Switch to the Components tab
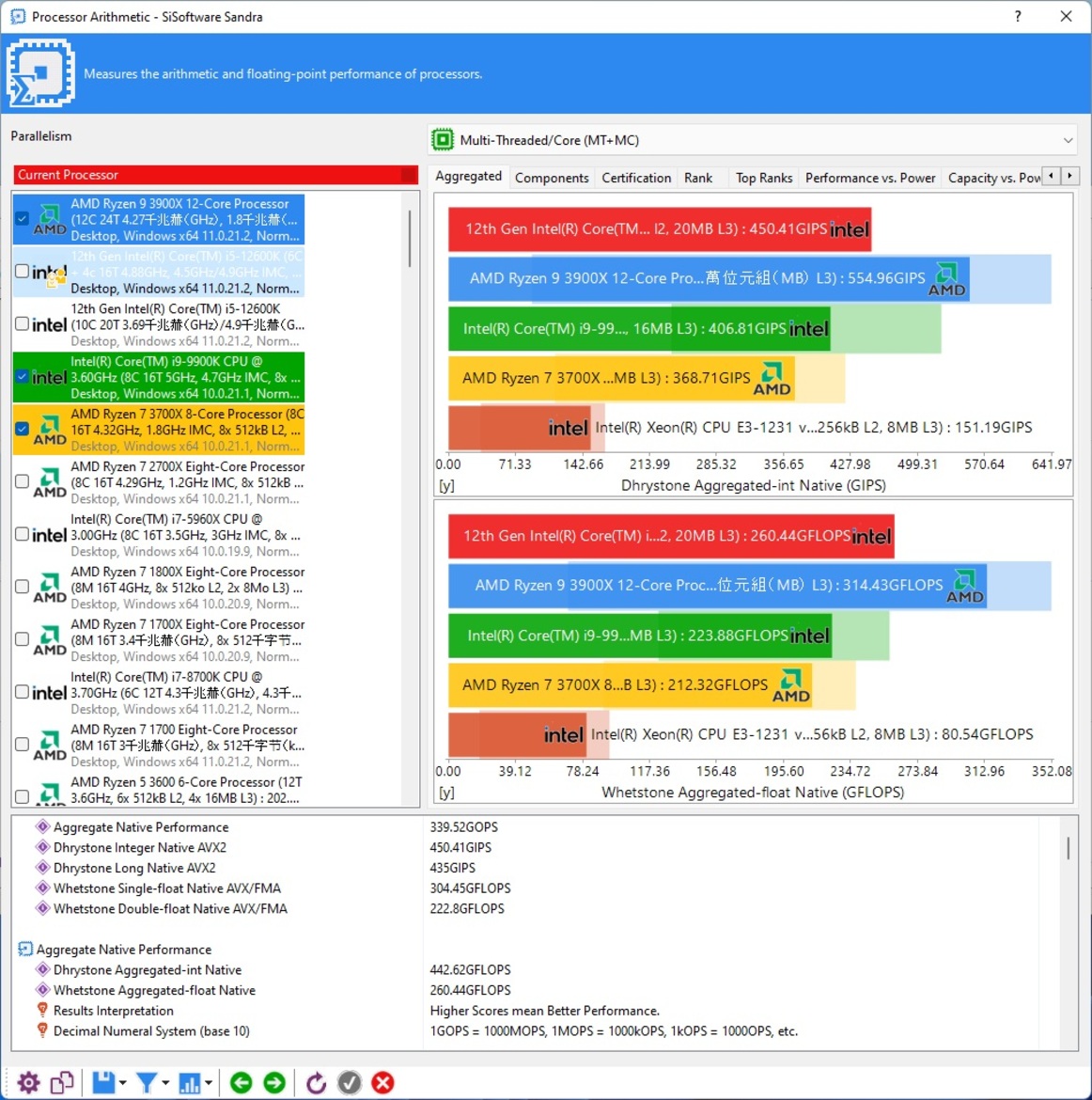Screen dimensions: 1092x1100 (552, 178)
